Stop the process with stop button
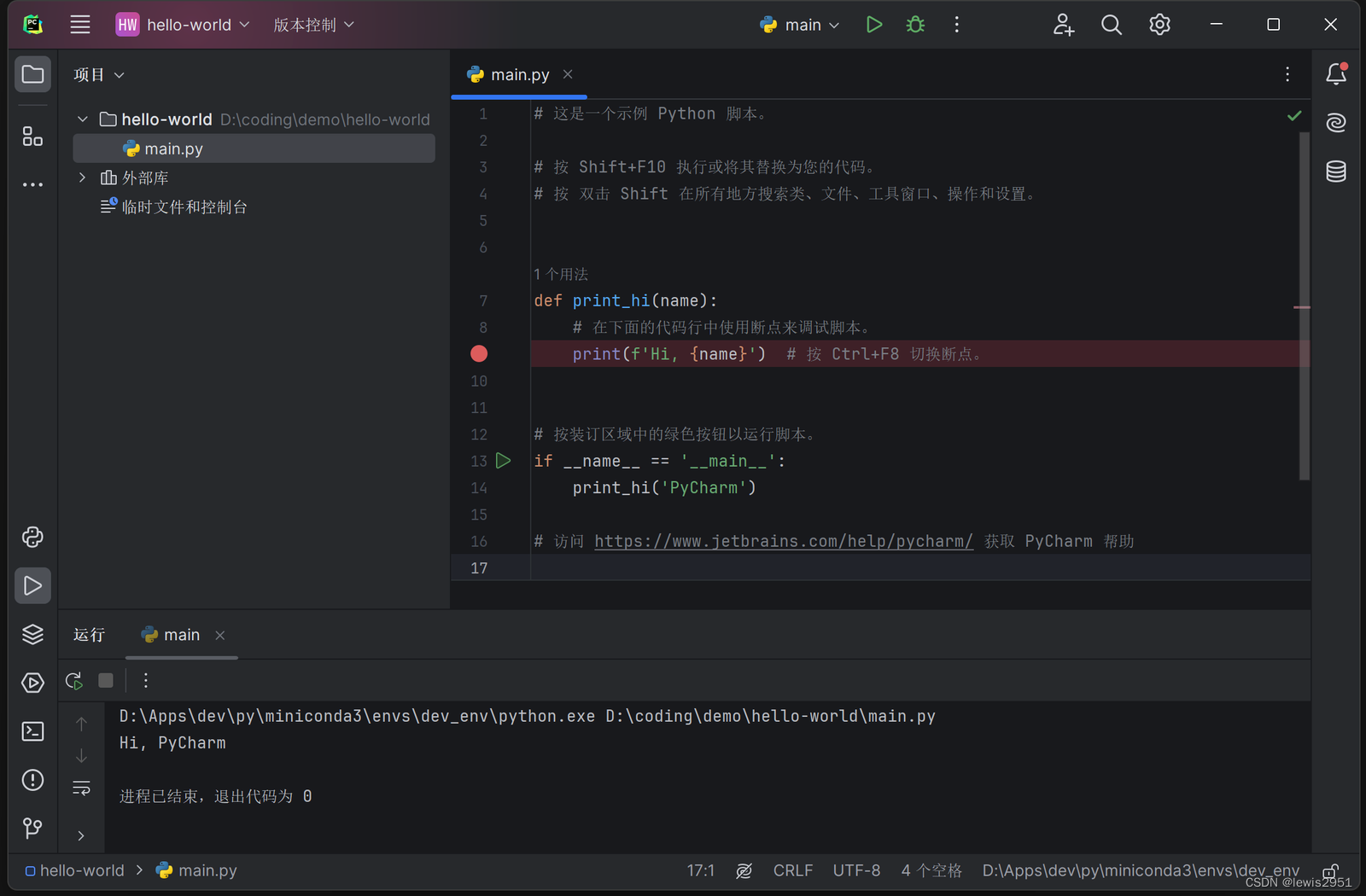This screenshot has height=896, width=1366. coord(106,680)
